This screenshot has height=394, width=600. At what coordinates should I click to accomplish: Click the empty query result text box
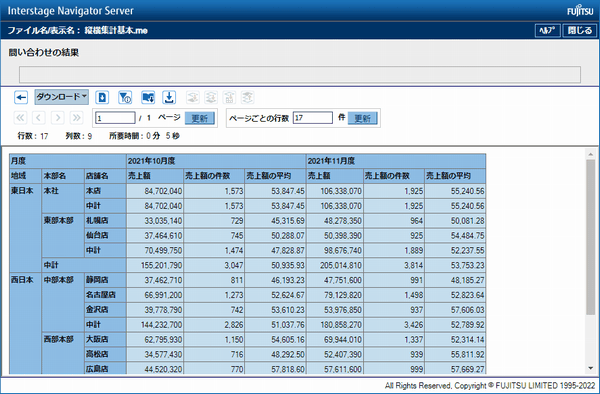300,75
